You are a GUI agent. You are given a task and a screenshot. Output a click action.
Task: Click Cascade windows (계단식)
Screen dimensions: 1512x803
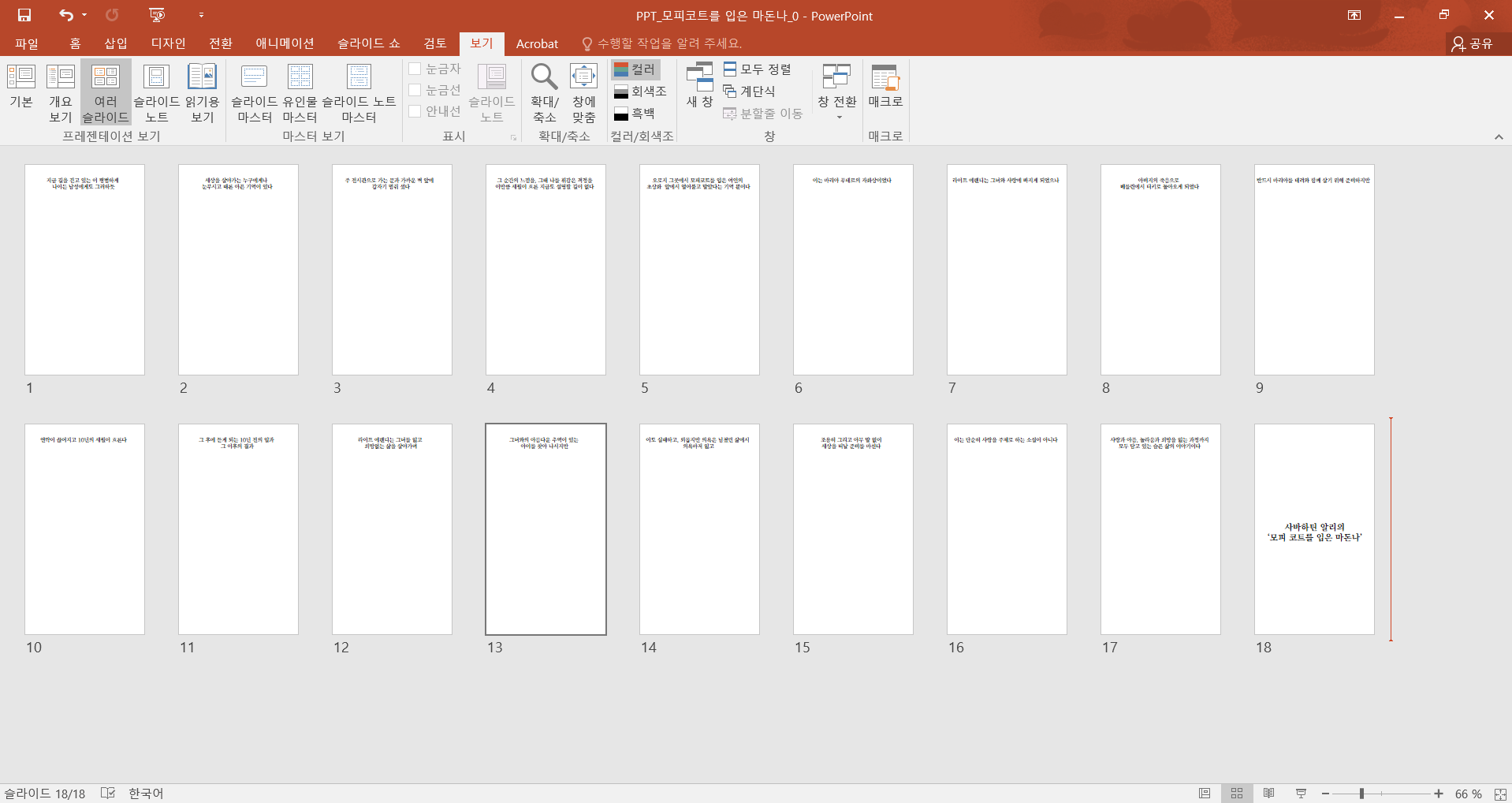tap(750, 92)
